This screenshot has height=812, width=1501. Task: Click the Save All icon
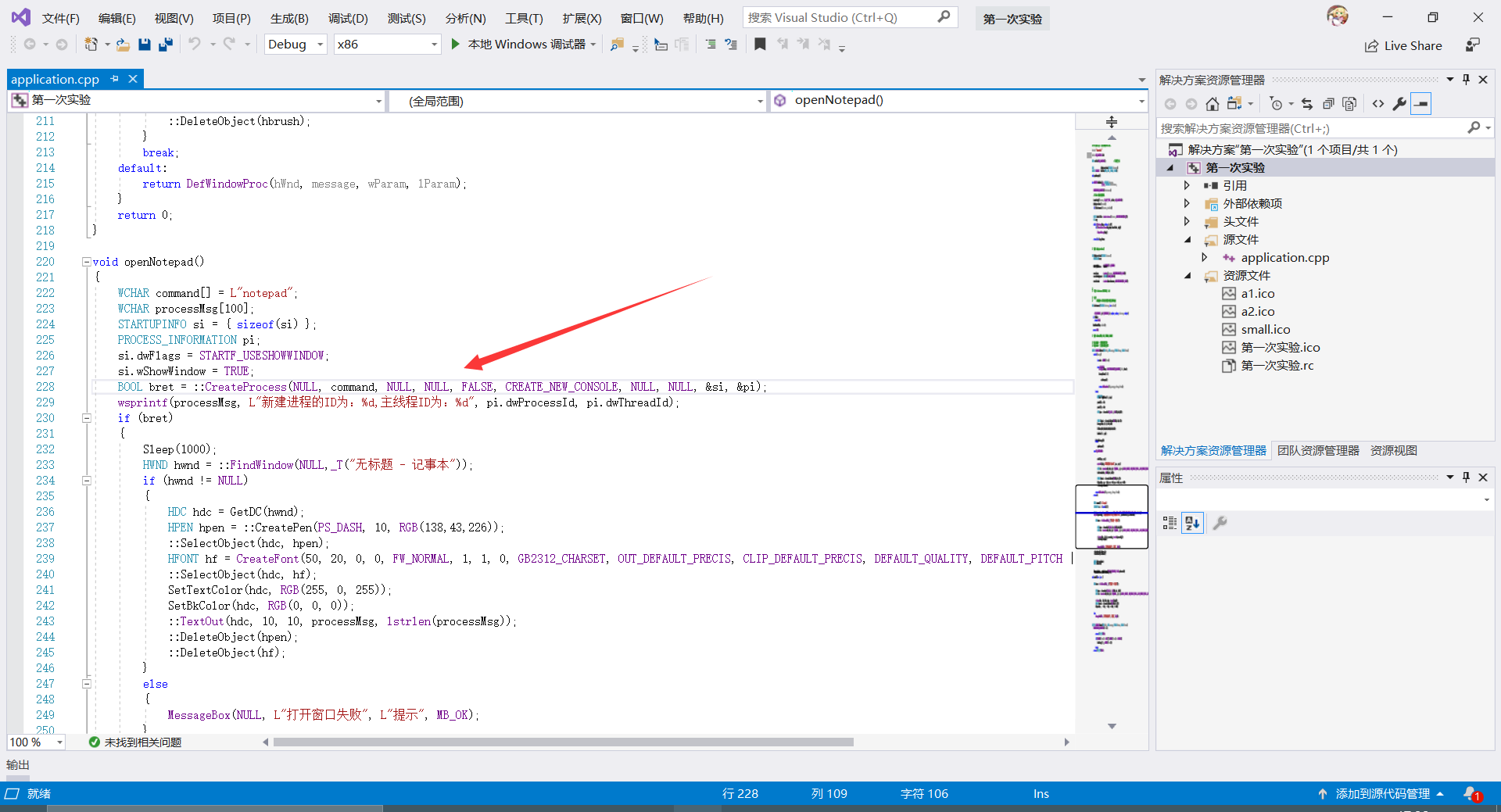(x=165, y=45)
